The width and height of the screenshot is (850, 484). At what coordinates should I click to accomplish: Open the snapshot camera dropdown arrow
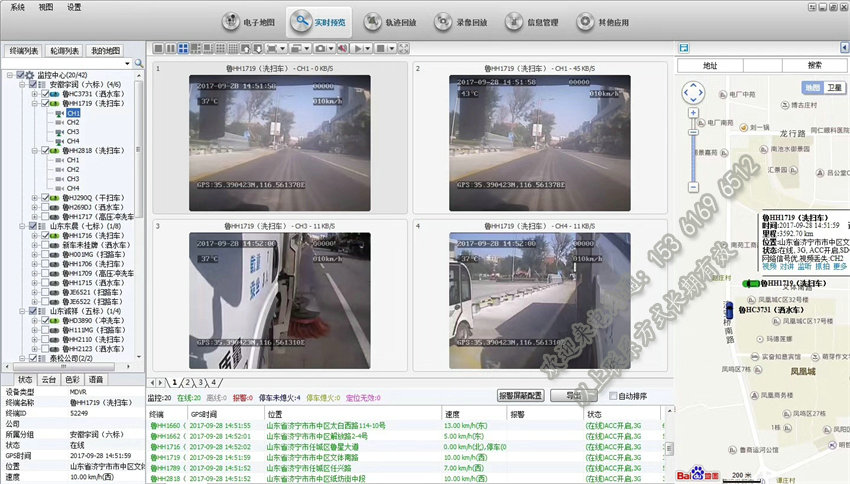click(x=331, y=48)
